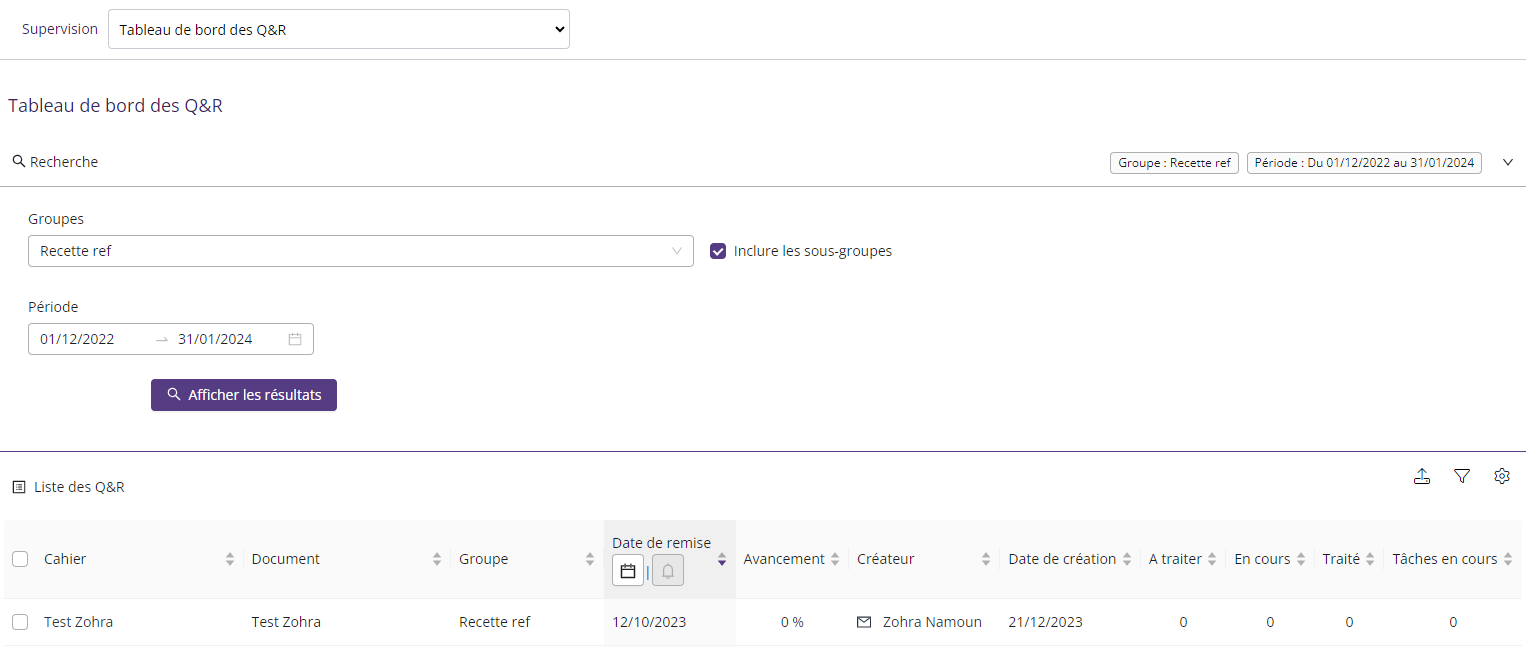Click Afficher les résultats button
The width and height of the screenshot is (1526, 647).
pos(244,395)
